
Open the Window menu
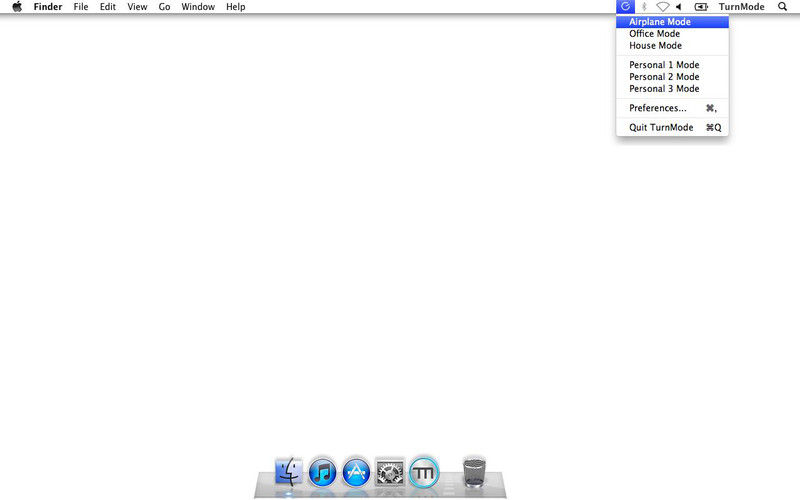198,7
